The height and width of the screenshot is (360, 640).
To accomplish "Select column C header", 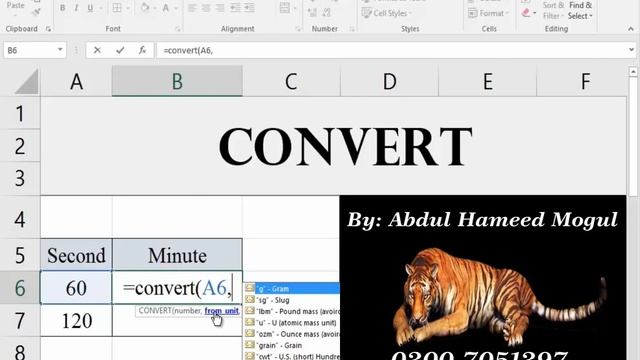I will 291,82.
